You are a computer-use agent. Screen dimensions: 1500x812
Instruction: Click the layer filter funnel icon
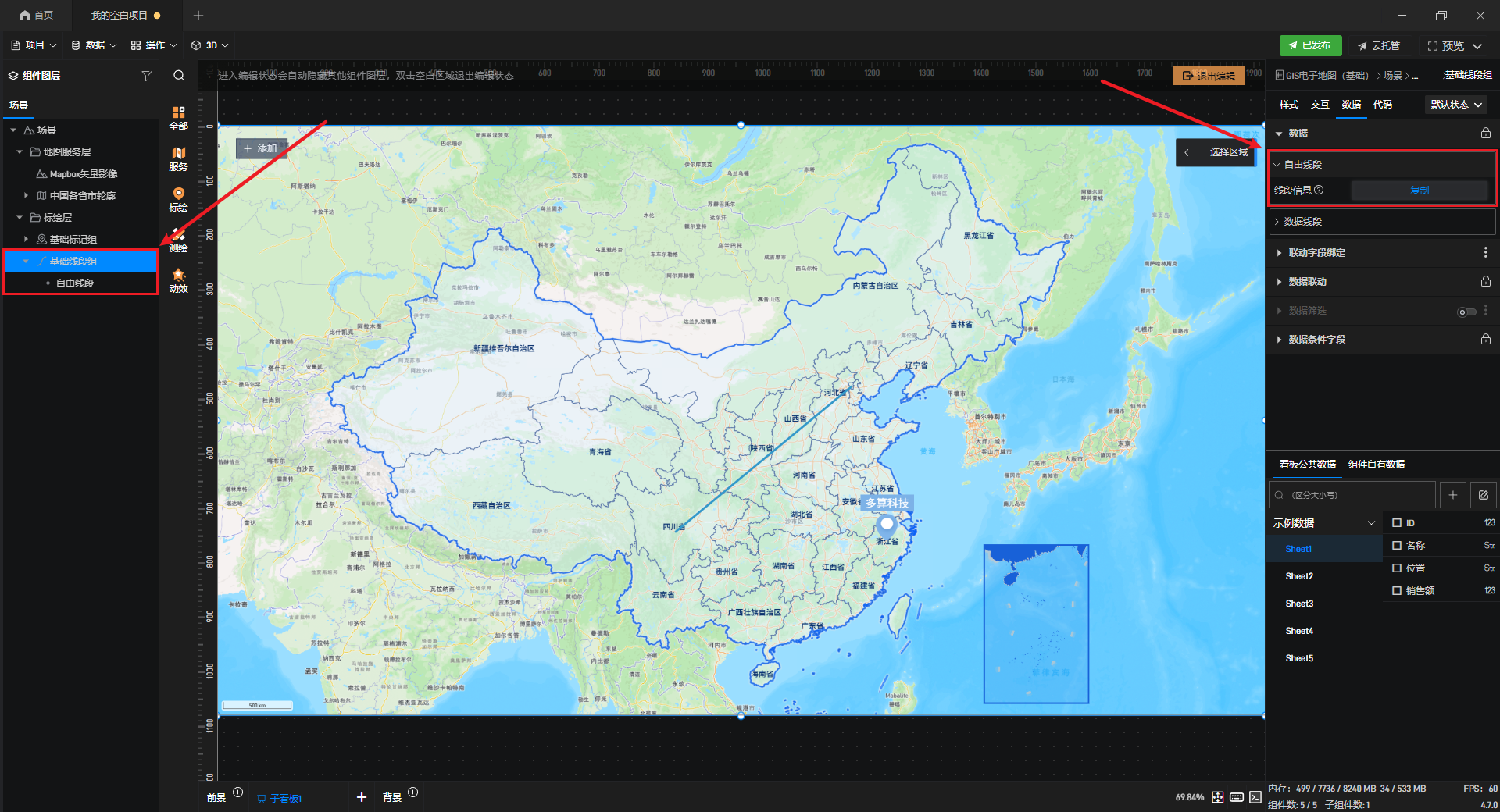coord(146,76)
